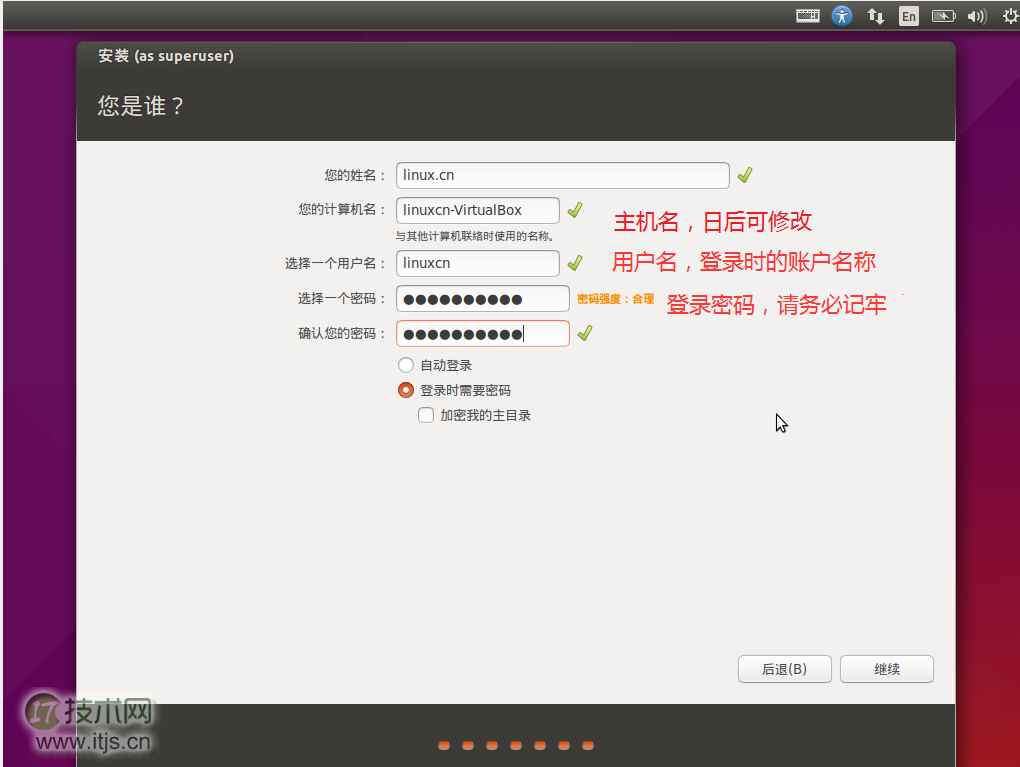The width and height of the screenshot is (1020, 767).
Task: Open the system power gear menu
Action: coord(1010,16)
